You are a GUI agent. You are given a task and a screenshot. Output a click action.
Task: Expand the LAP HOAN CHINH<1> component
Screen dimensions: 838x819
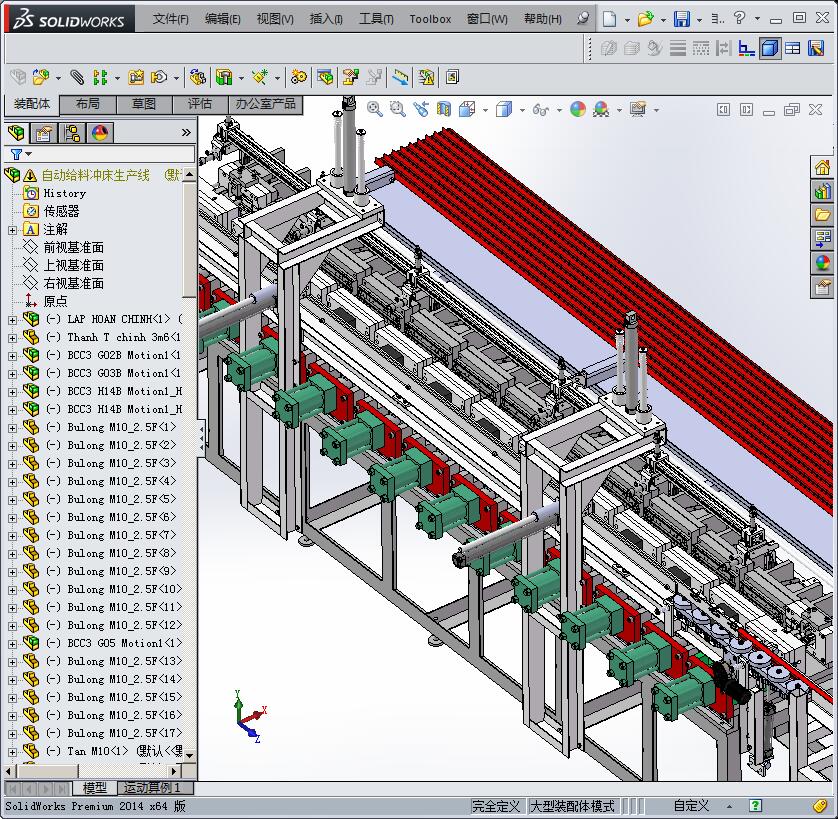pos(12,320)
